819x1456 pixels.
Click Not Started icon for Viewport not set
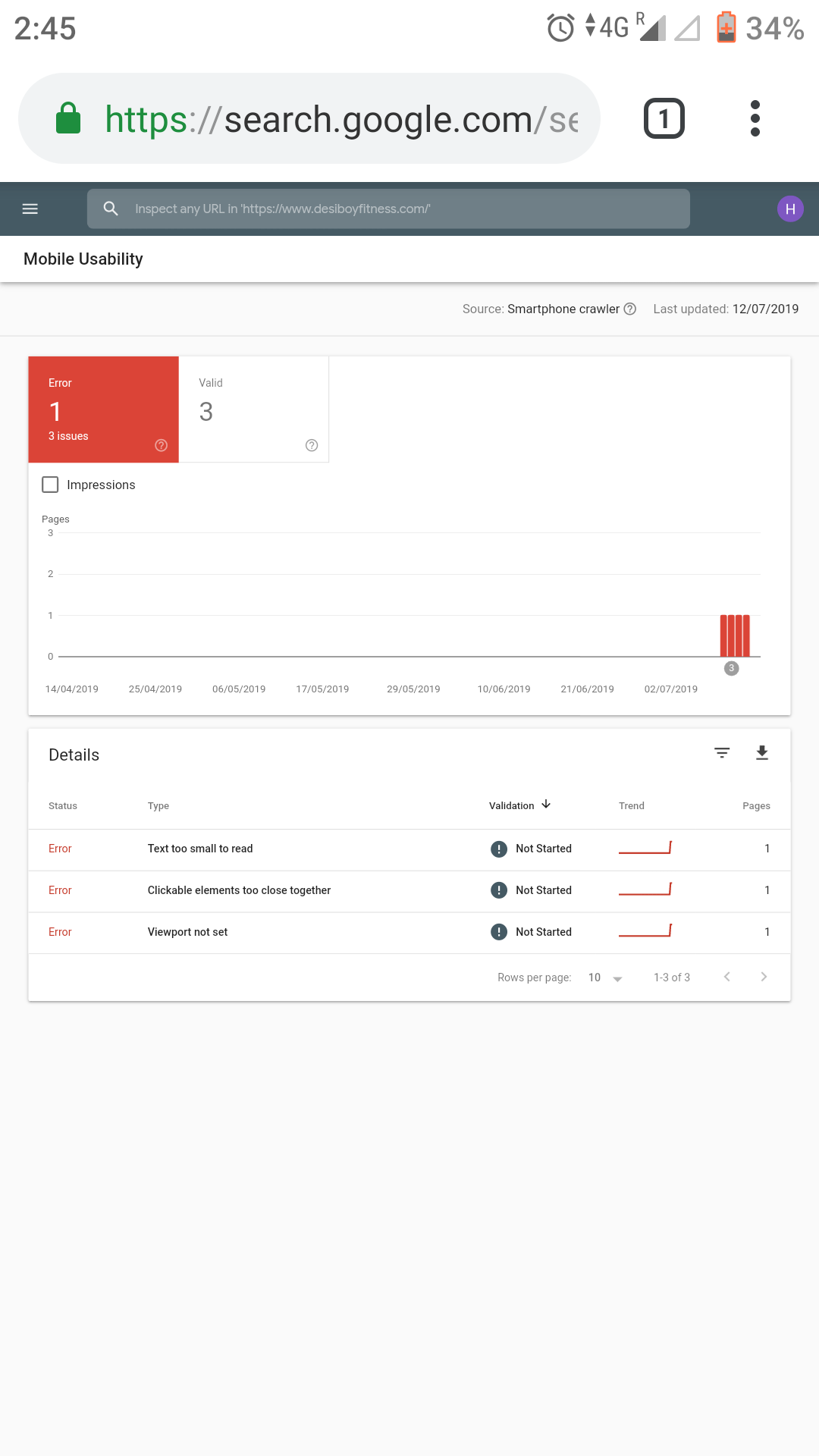pos(499,932)
